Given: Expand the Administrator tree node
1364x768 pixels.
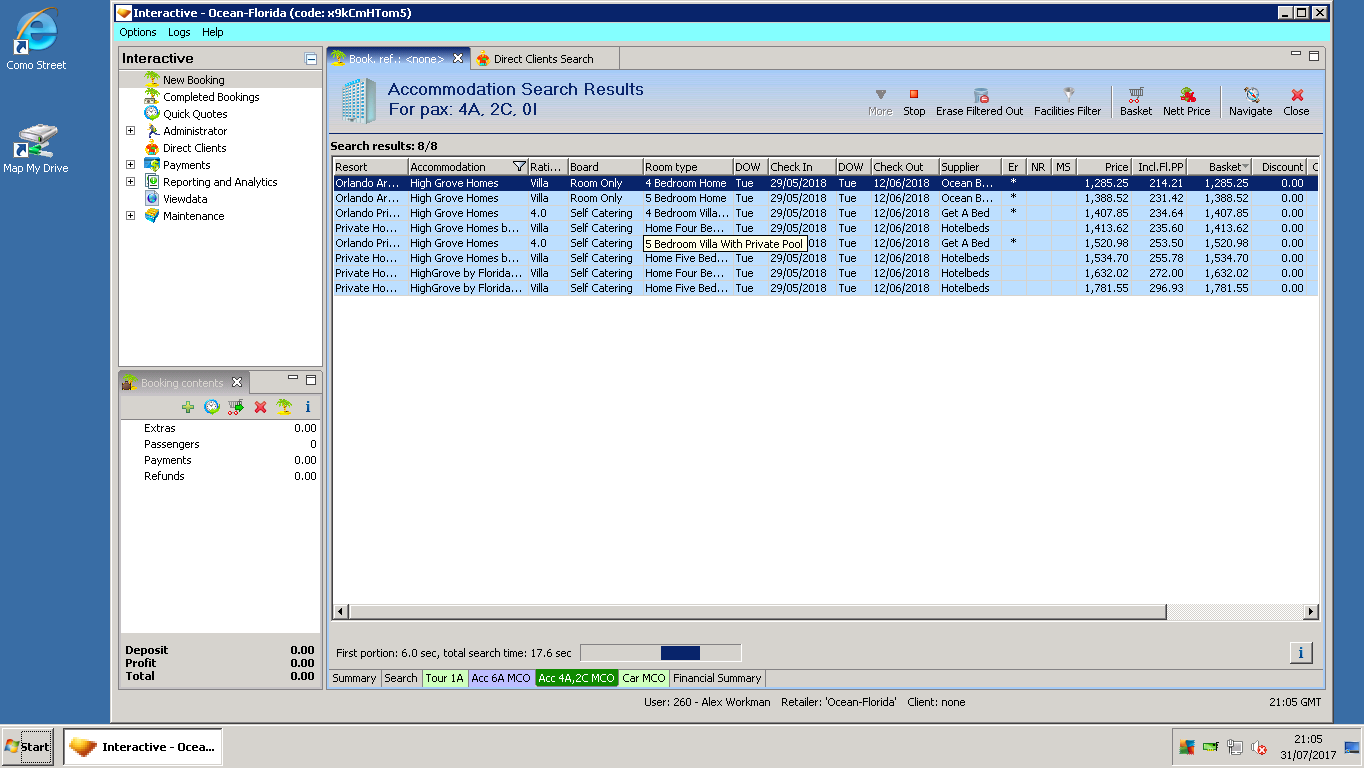Looking at the screenshot, I should click(130, 131).
